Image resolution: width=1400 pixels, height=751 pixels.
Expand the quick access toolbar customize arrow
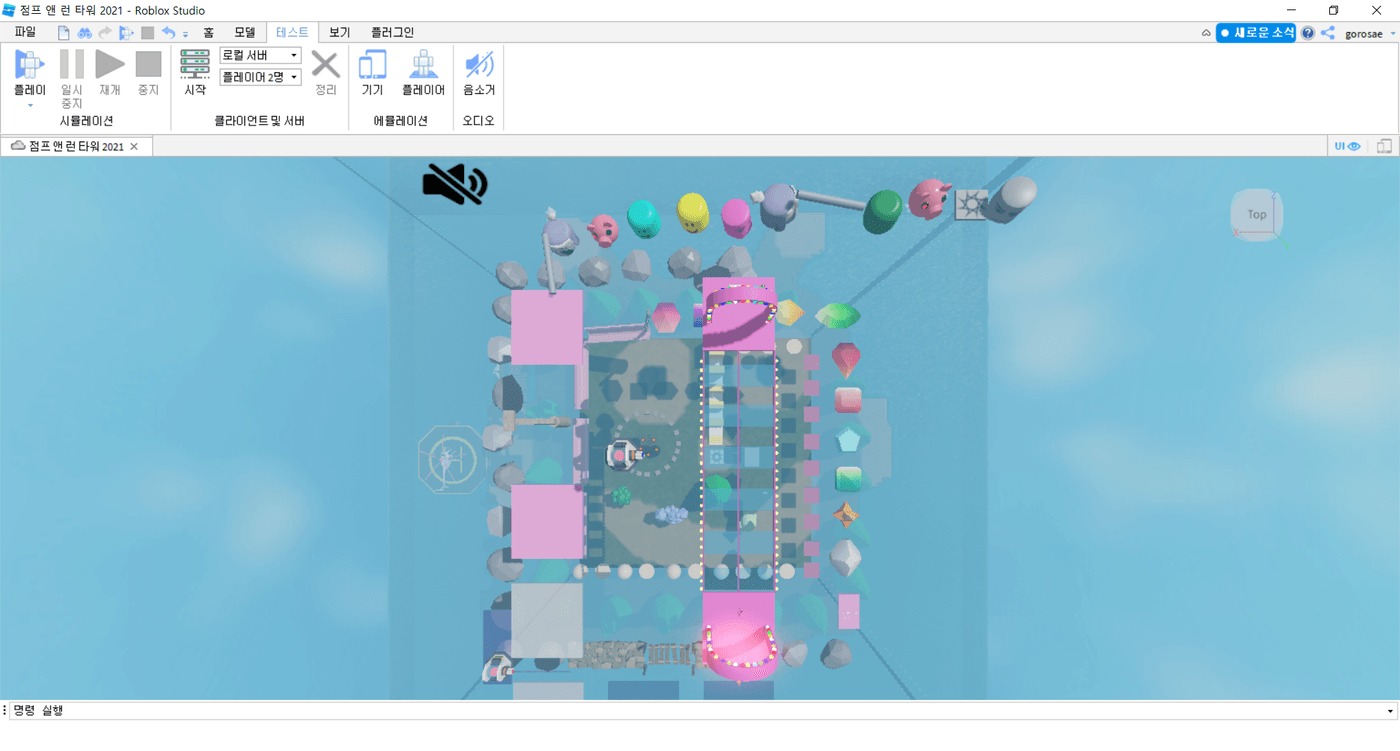[x=185, y=34]
